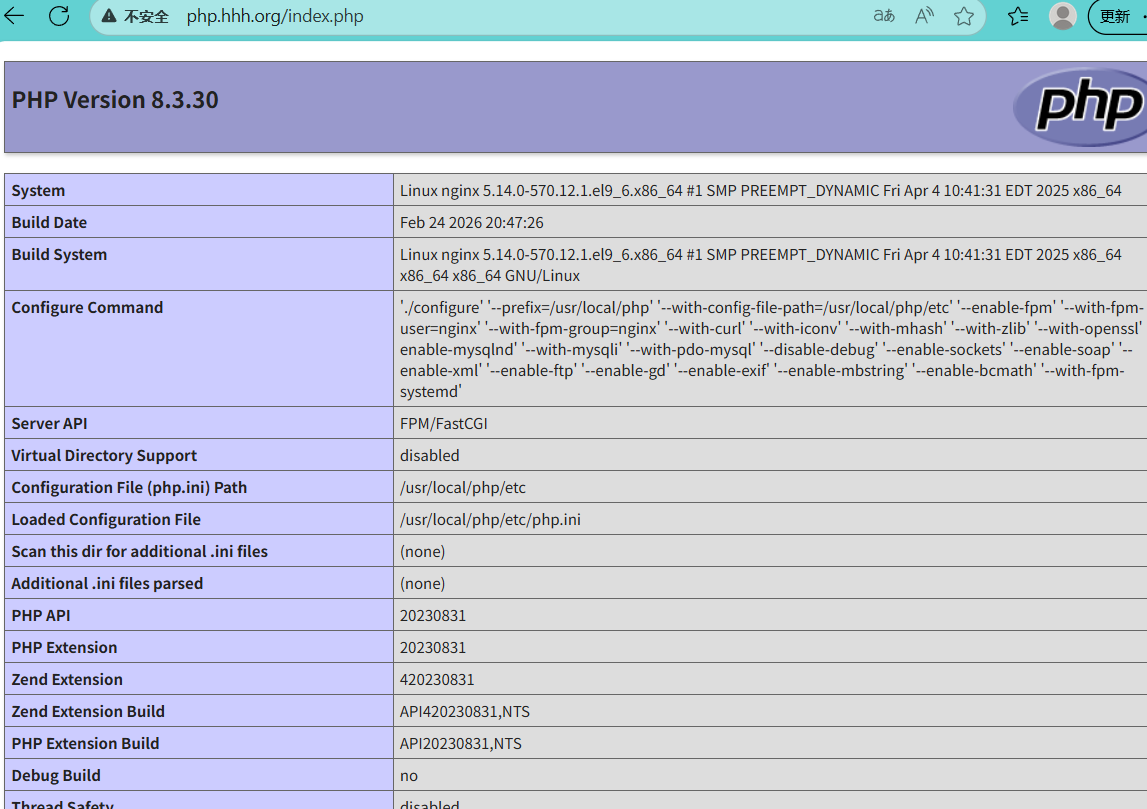The width and height of the screenshot is (1147, 809).
Task: Click the PHP logo in header
Action: click(1081, 107)
